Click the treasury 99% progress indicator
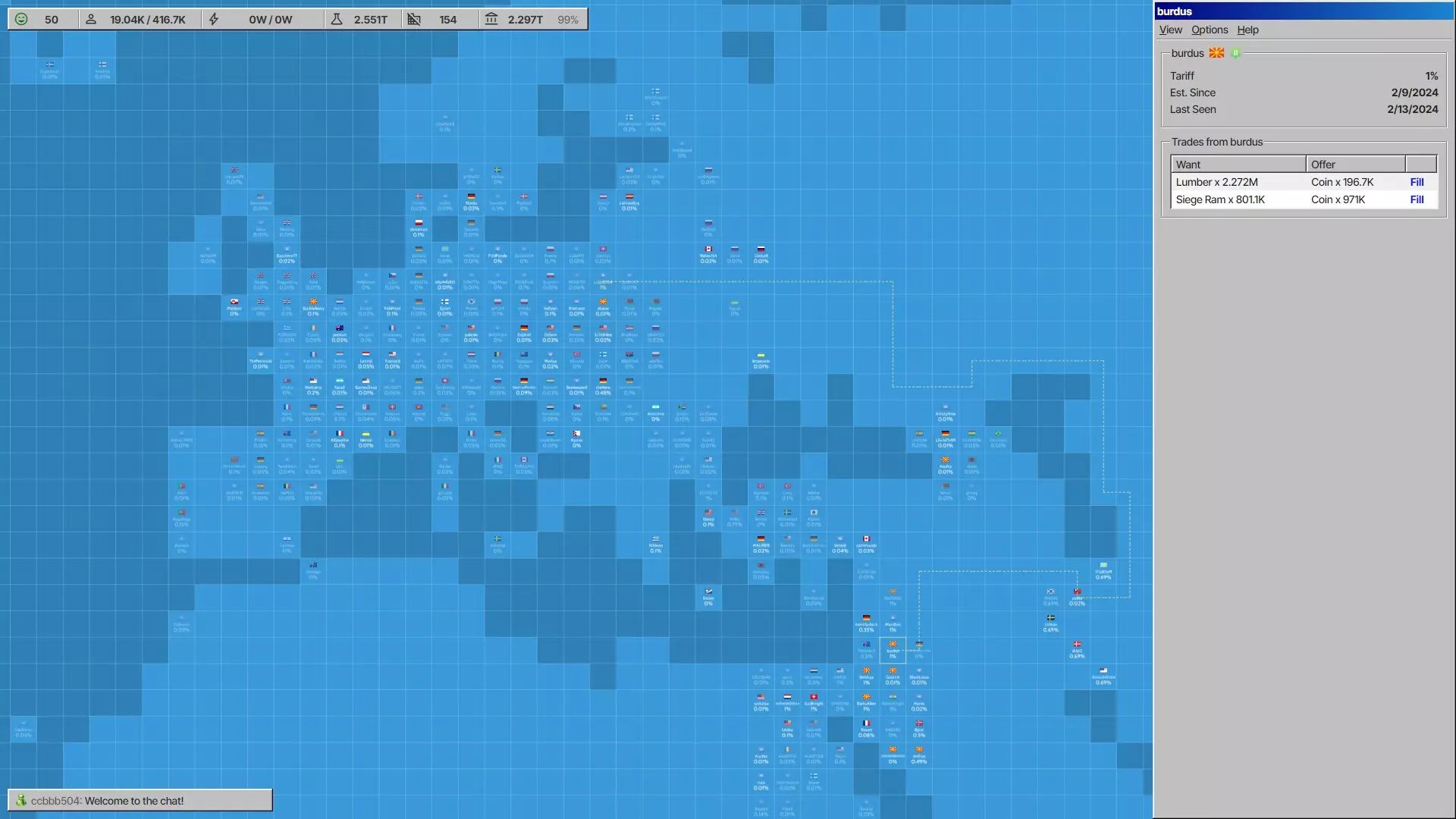This screenshot has width=1456, height=819. click(x=567, y=20)
